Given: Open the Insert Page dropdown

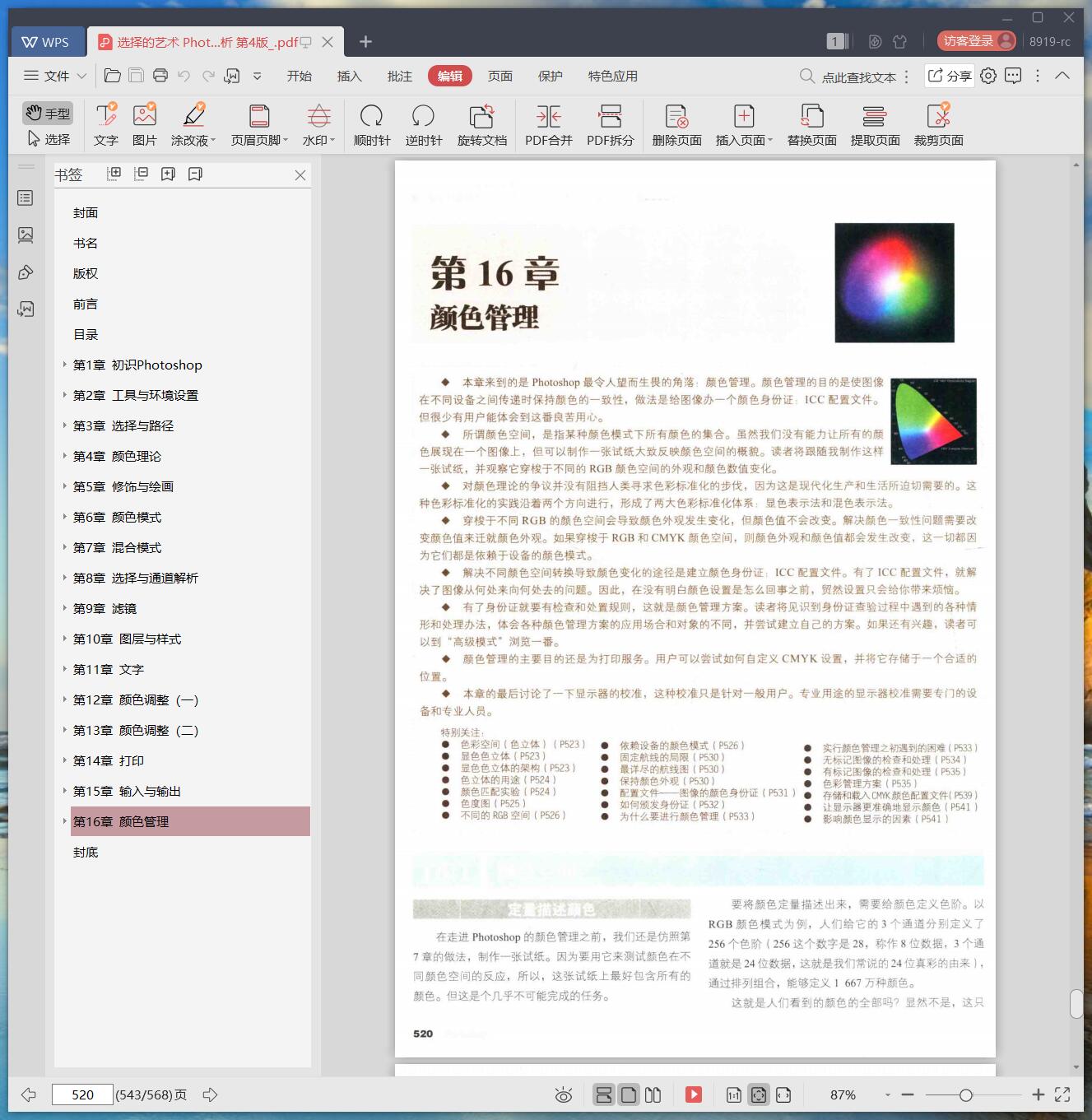Looking at the screenshot, I should 744,125.
